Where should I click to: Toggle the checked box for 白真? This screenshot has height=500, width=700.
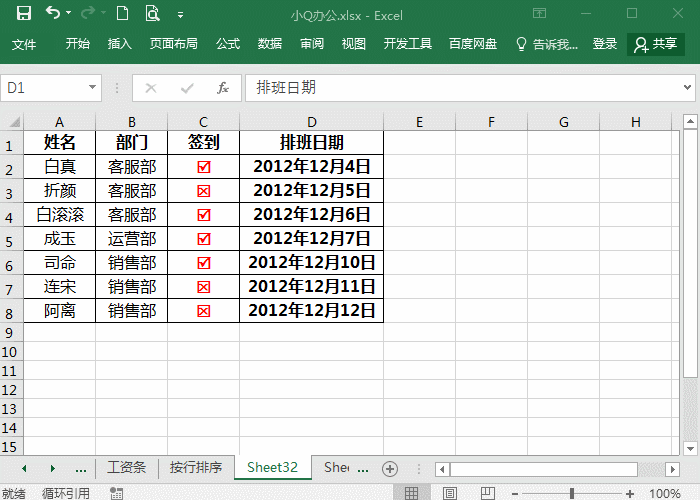(x=204, y=167)
